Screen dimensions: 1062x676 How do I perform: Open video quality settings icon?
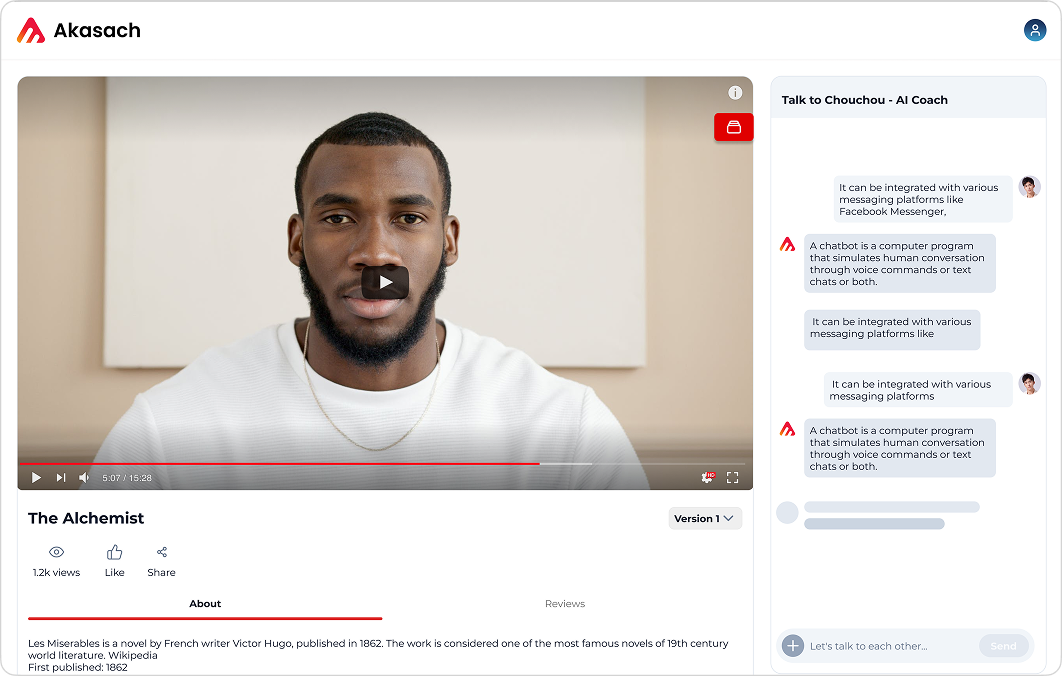[707, 477]
